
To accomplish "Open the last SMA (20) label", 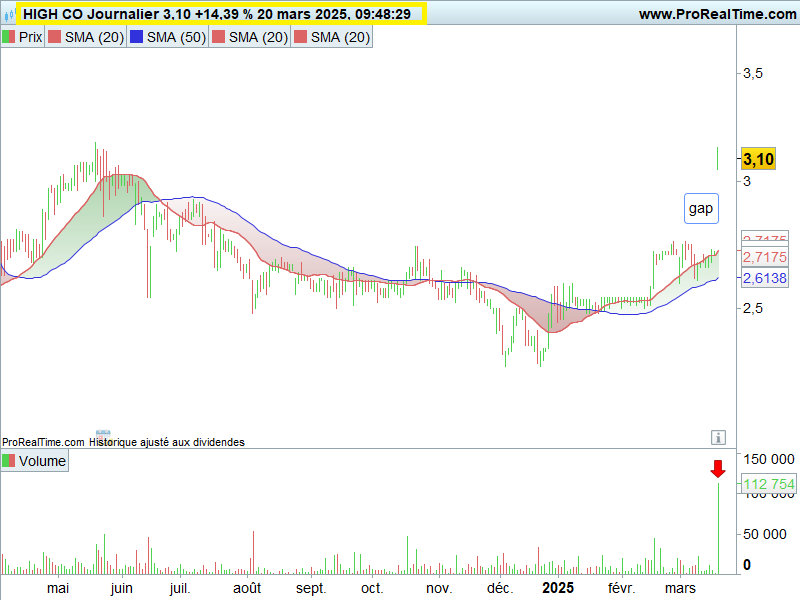I will tap(332, 37).
